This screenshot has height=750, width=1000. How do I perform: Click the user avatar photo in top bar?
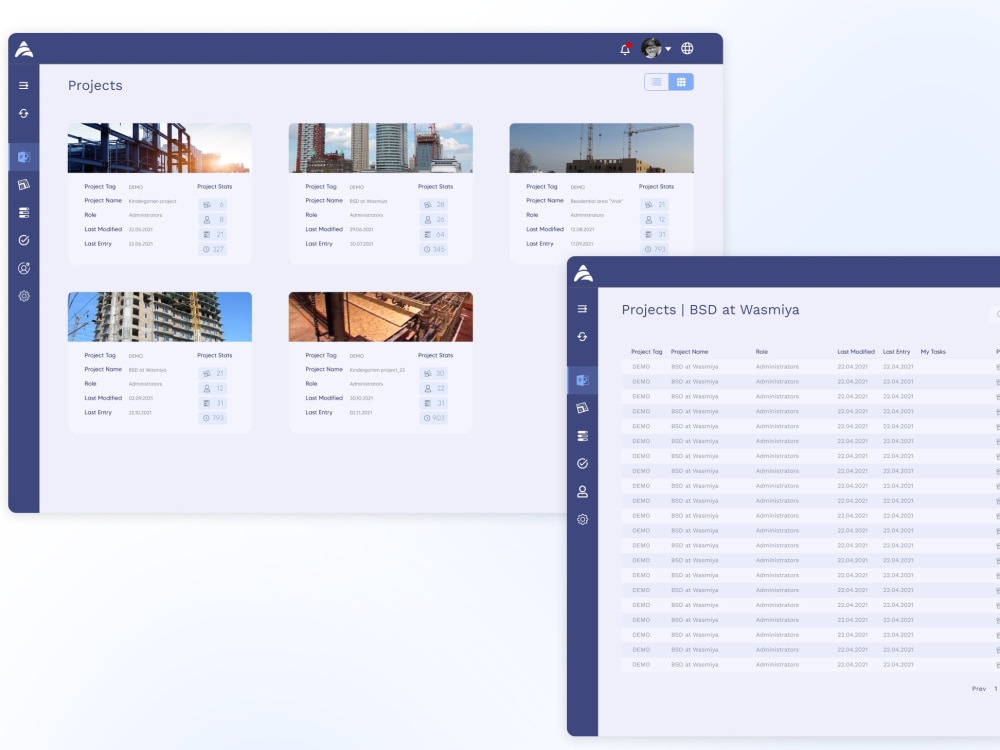pos(651,48)
